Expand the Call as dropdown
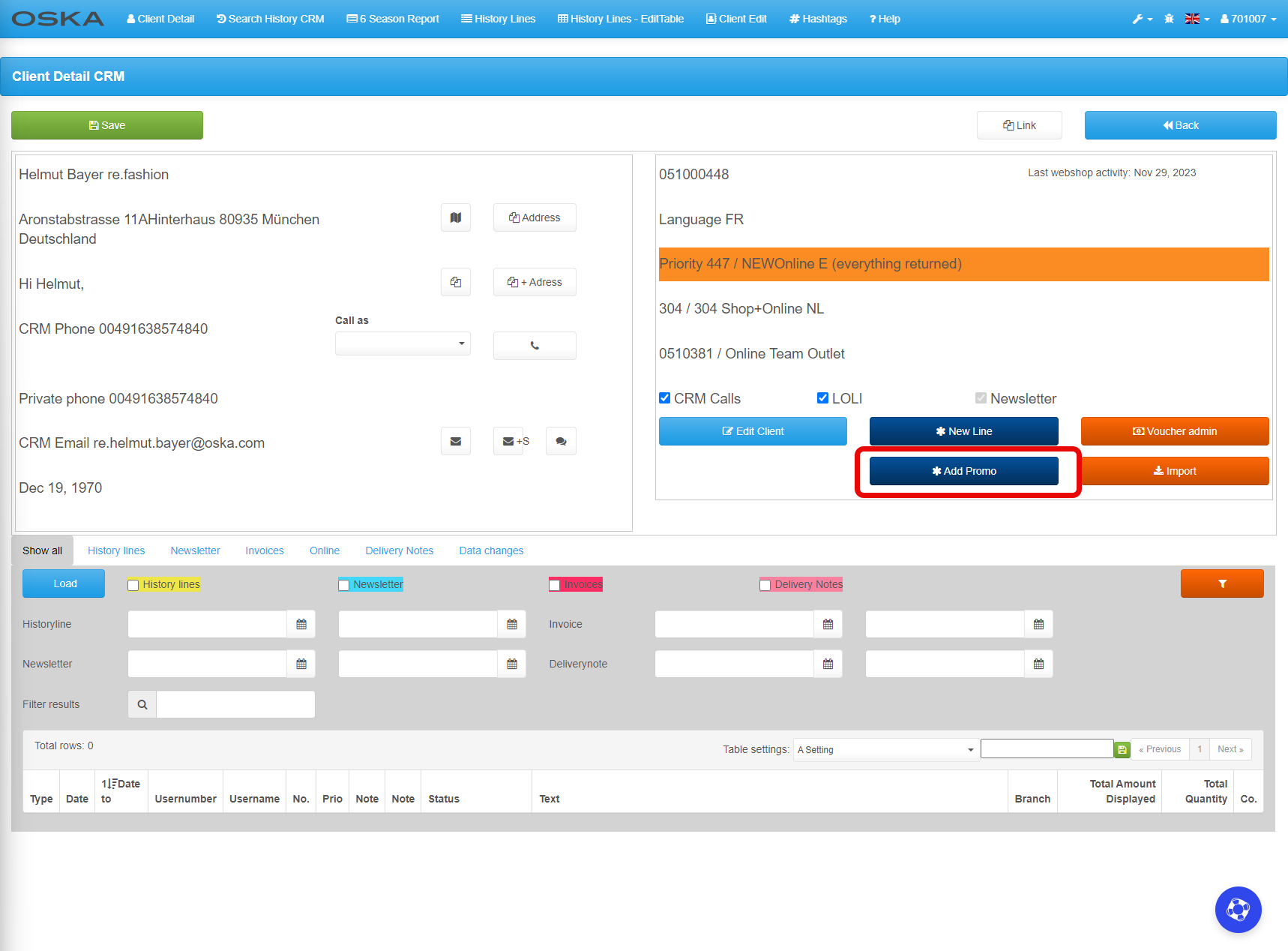The width and height of the screenshot is (1288, 951). [x=403, y=343]
